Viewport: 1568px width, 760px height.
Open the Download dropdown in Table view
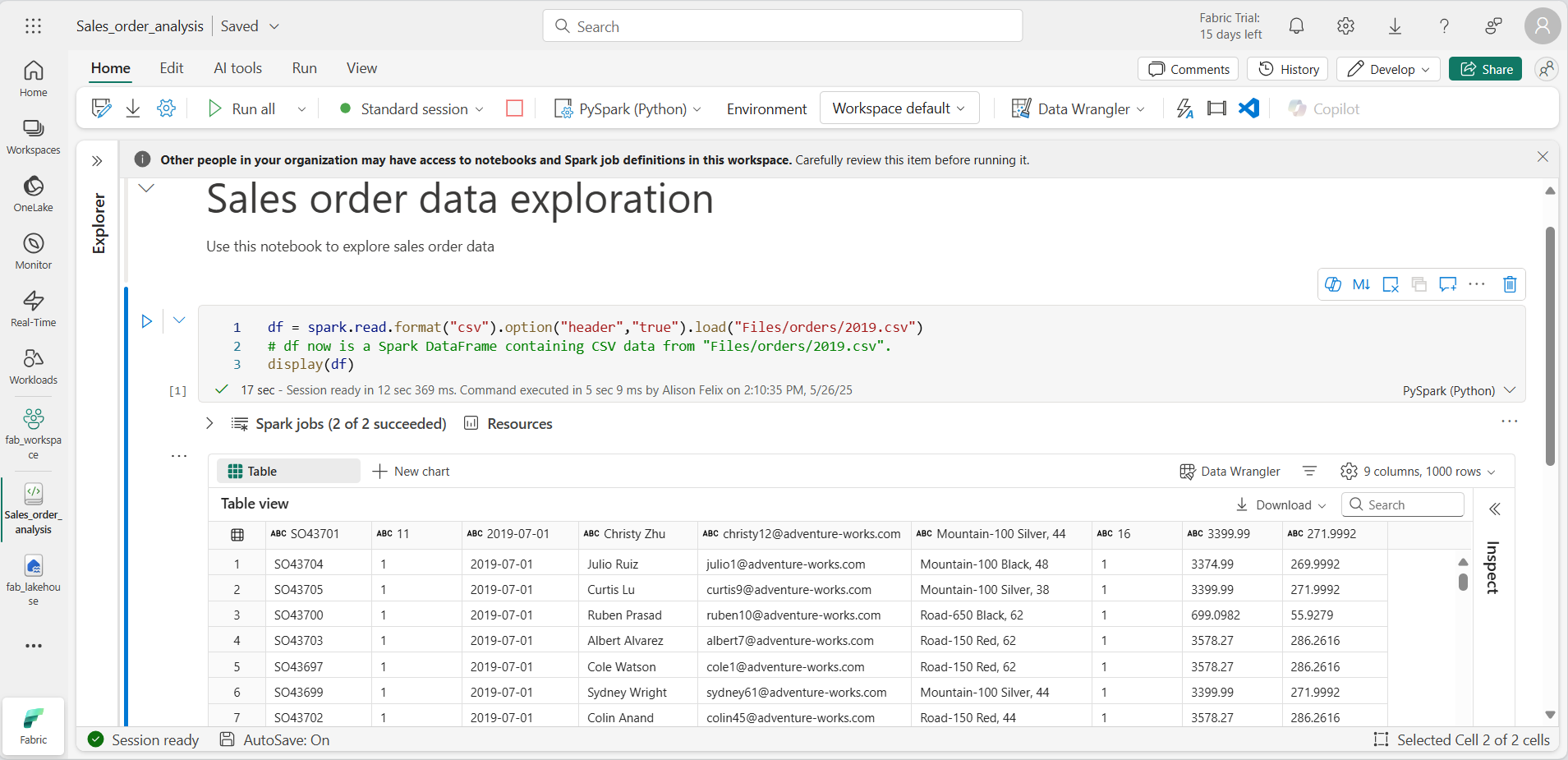pos(1281,504)
